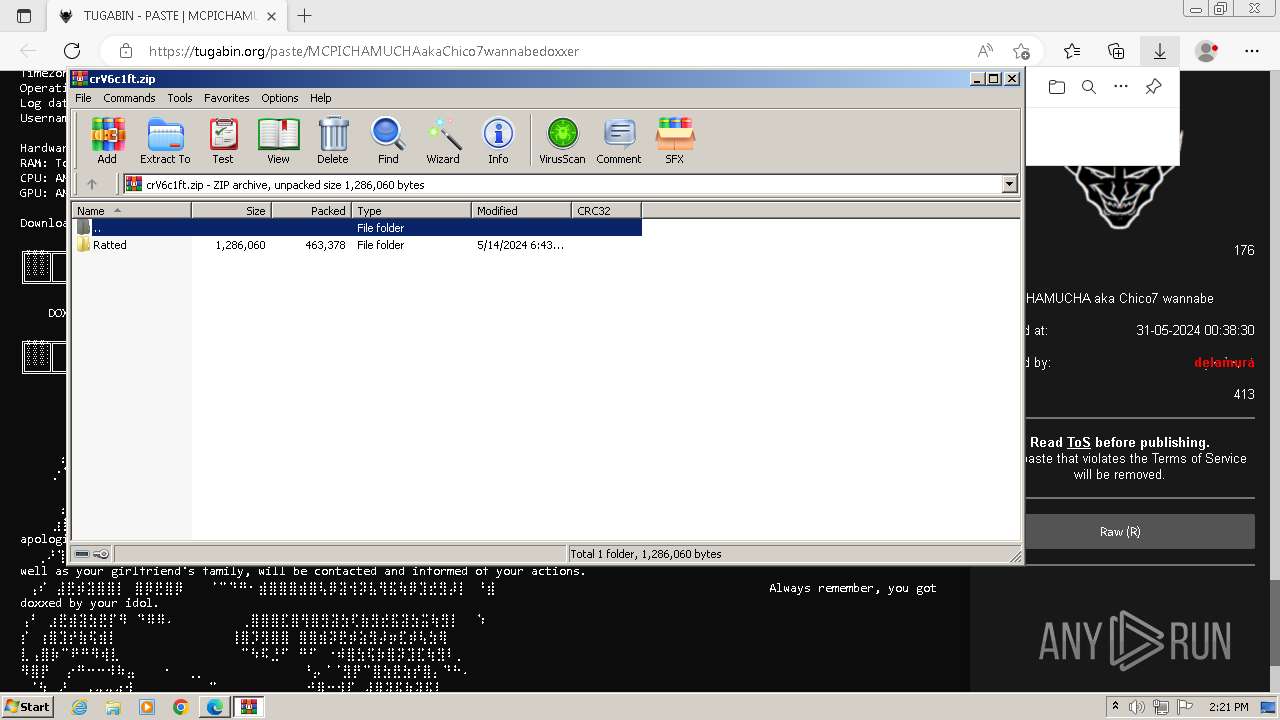The image size is (1280, 720).
Task: Refresh the Edge browser page
Action: click(72, 51)
